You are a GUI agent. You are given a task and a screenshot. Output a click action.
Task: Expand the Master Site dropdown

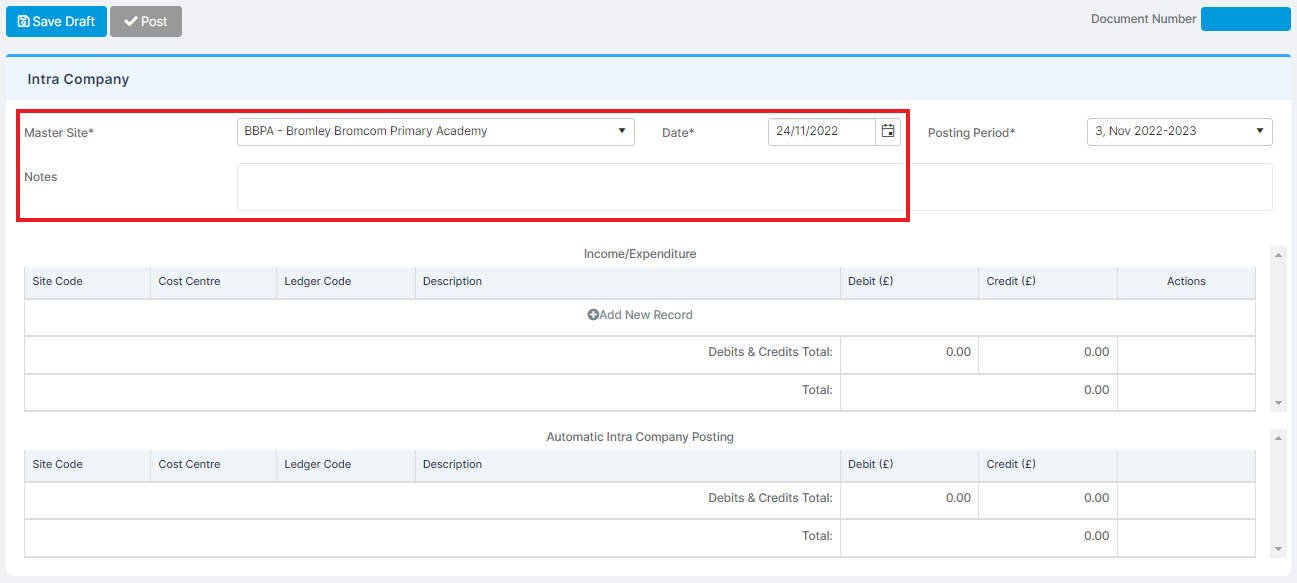click(x=436, y=131)
